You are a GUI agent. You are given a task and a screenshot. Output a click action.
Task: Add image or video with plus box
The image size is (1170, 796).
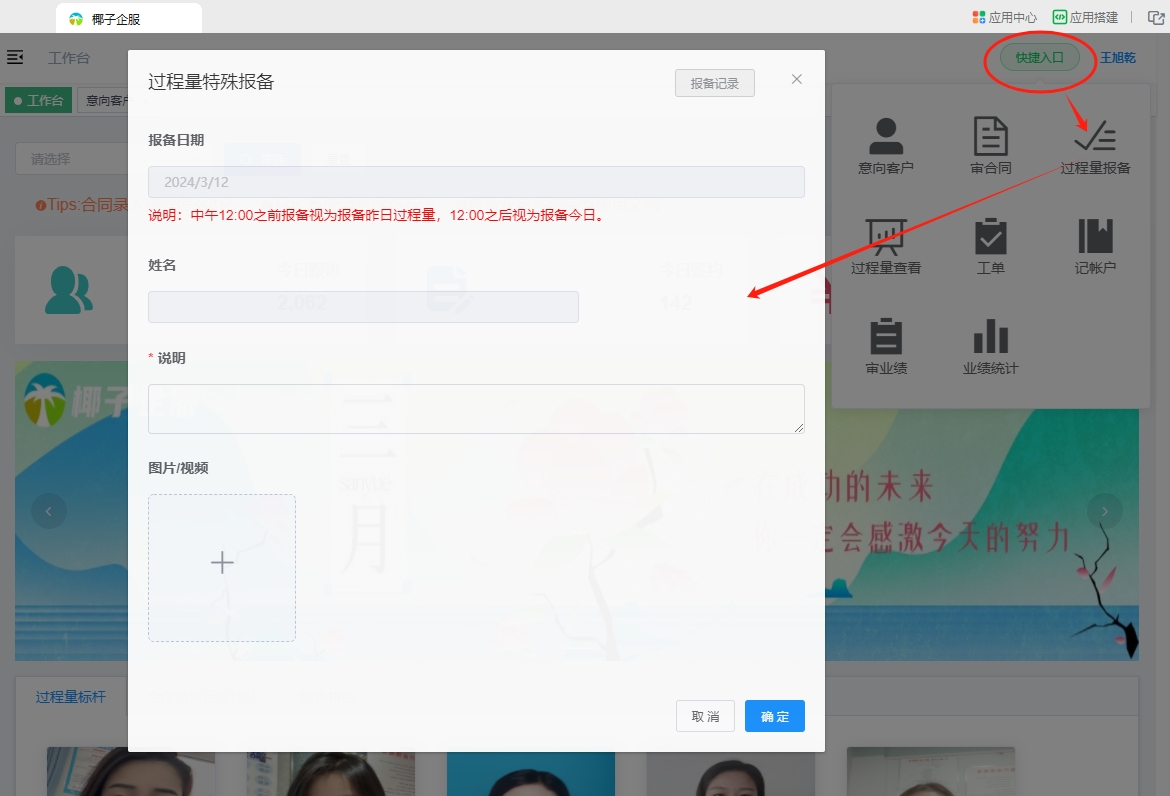coord(222,568)
